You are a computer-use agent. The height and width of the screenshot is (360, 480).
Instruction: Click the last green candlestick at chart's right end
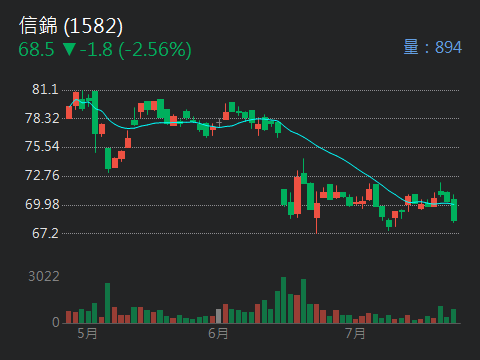[454, 210]
